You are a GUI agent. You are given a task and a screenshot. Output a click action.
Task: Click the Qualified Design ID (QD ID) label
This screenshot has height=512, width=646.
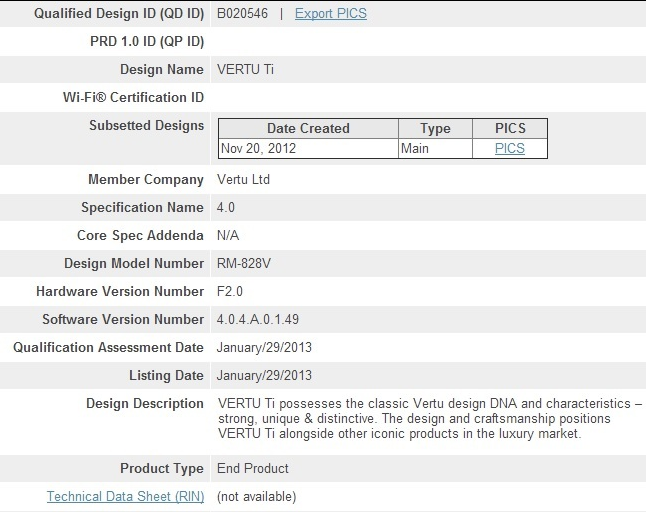119,14
